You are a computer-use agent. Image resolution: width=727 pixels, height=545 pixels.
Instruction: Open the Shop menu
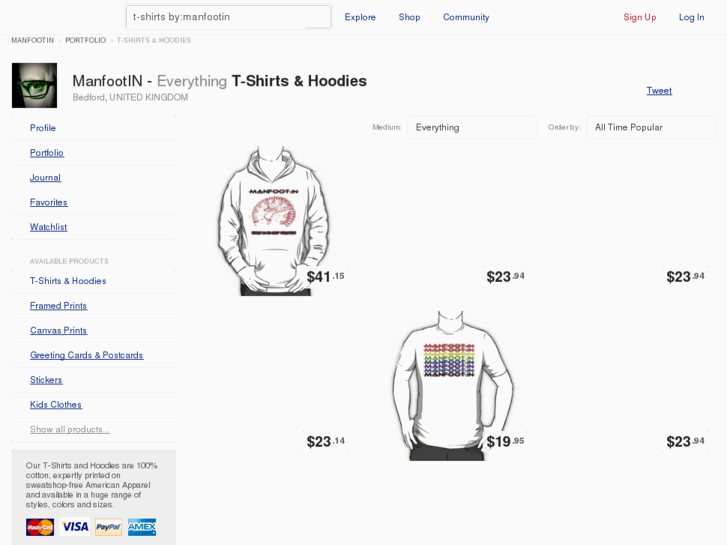tap(409, 17)
